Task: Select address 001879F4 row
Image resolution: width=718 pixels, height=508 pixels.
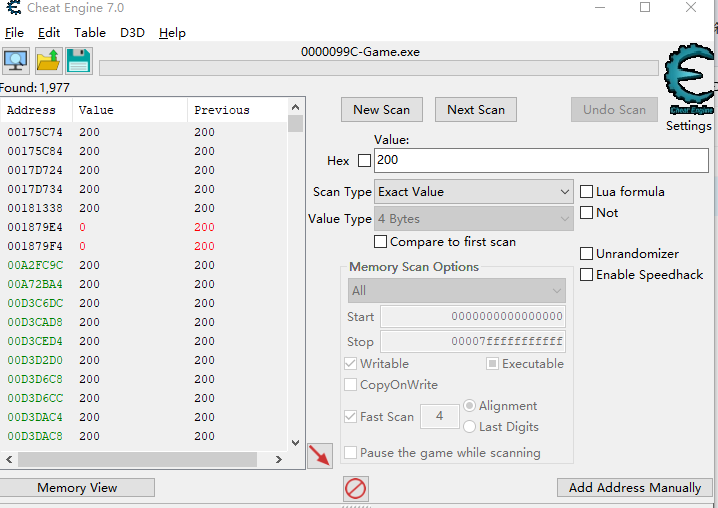Action: pyautogui.click(x=144, y=246)
